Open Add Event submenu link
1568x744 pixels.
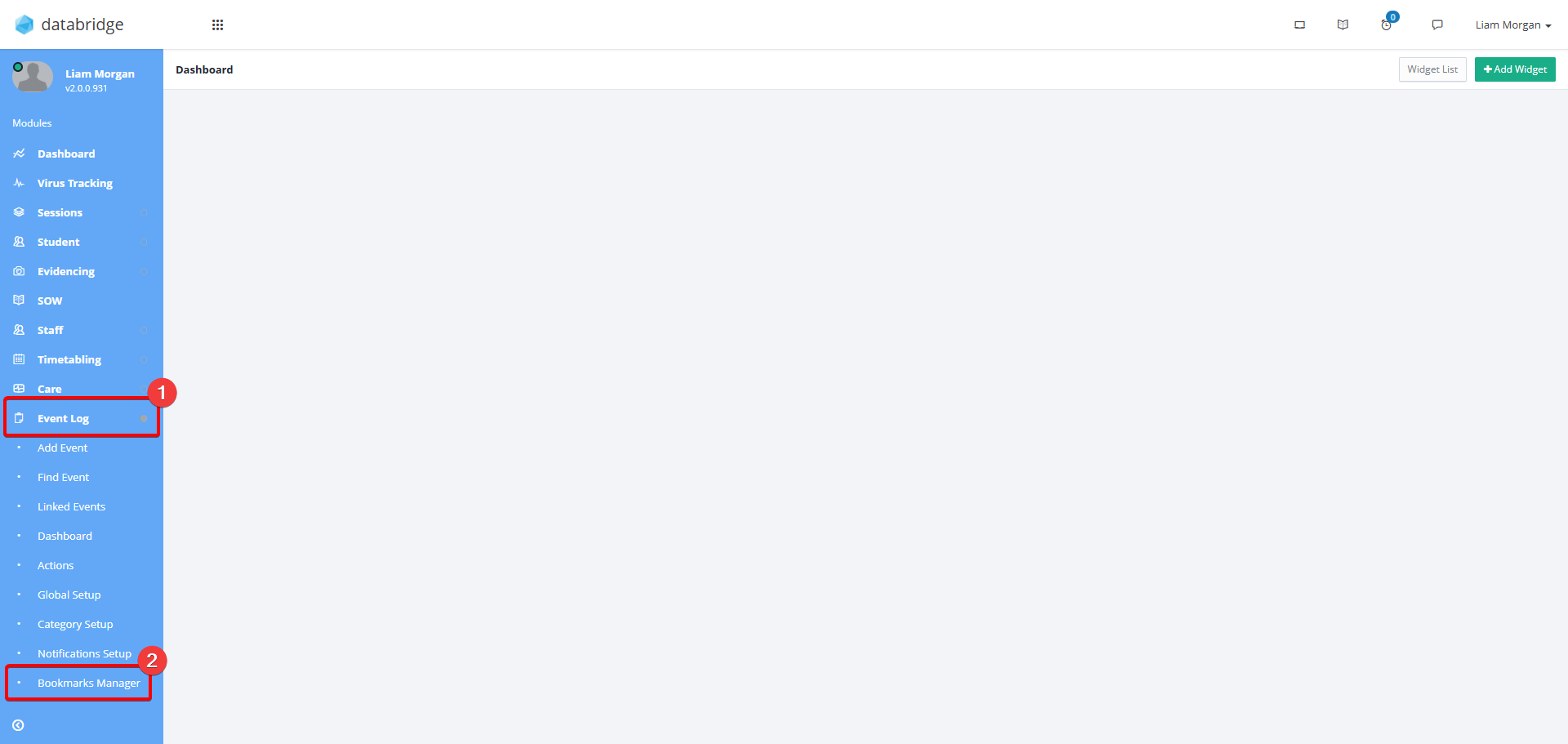point(62,448)
